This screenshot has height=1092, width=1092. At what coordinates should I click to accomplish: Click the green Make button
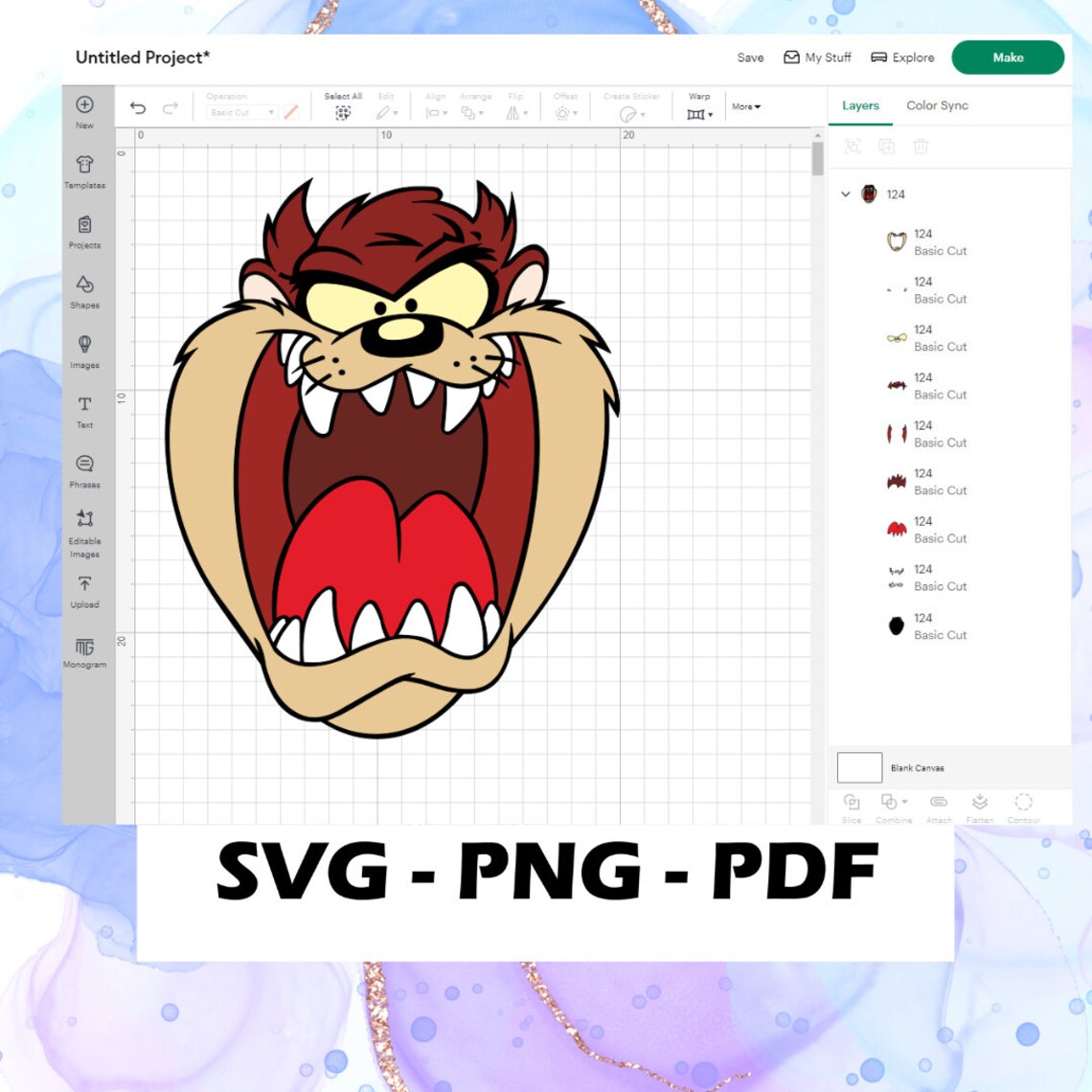tap(1008, 57)
